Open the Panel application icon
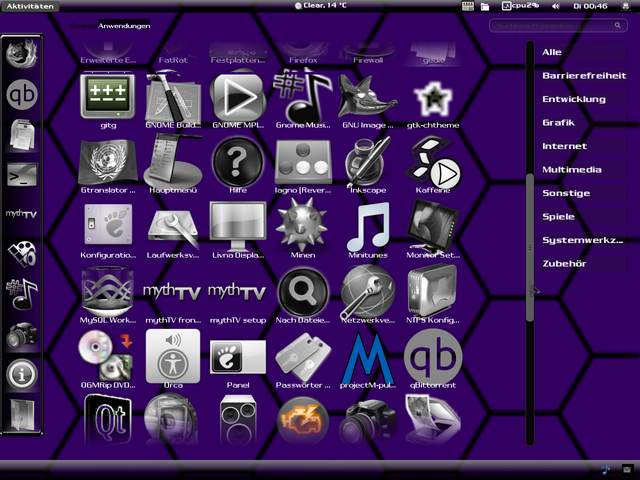The image size is (640, 480). coord(238,357)
